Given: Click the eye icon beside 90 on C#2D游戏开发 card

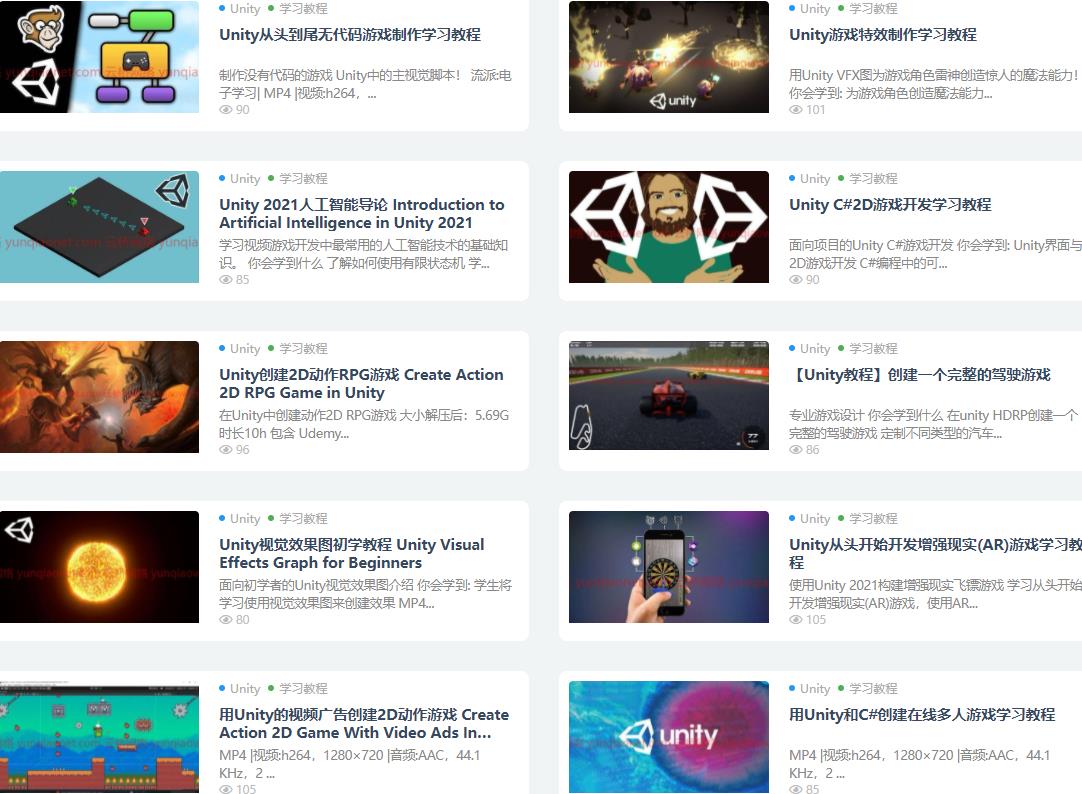Looking at the screenshot, I should (796, 279).
